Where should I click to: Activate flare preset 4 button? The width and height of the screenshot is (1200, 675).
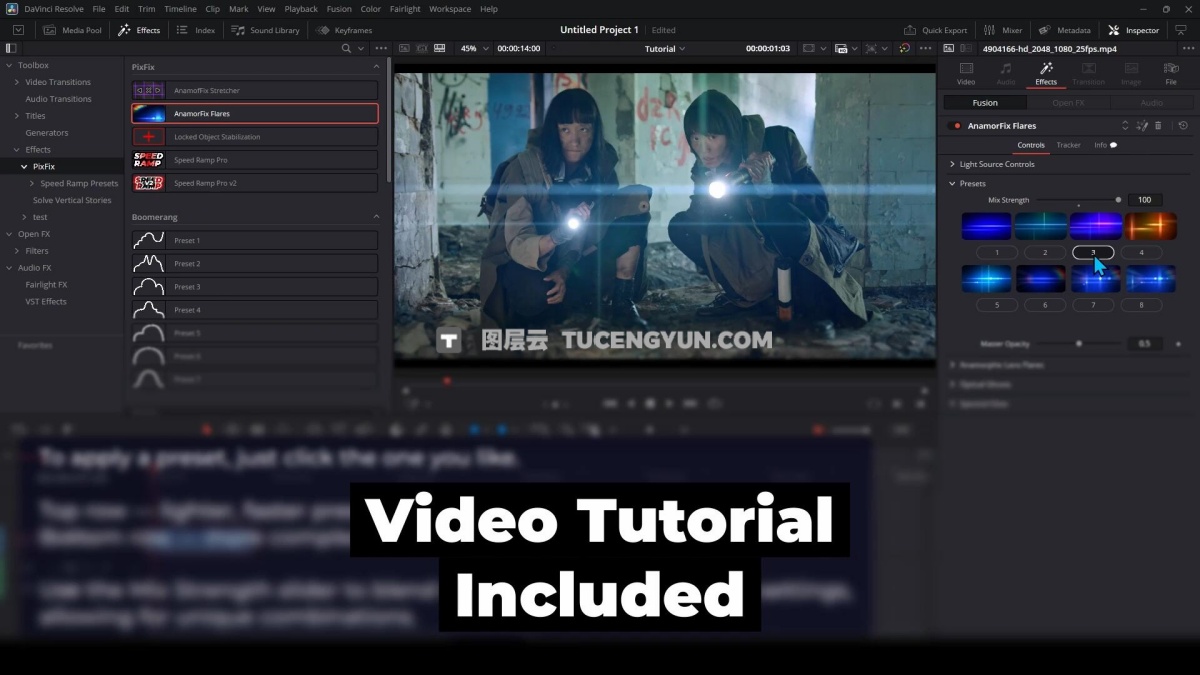1141,253
